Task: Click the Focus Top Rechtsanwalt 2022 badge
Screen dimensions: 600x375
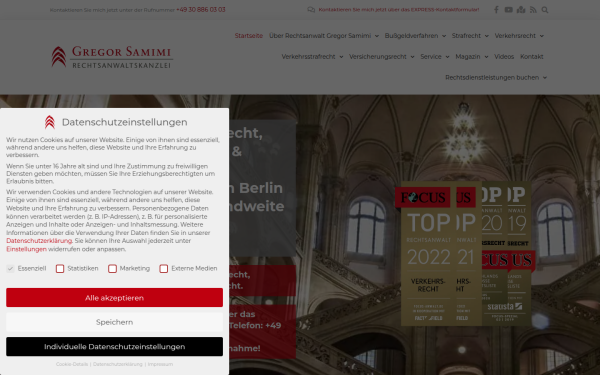Action: coord(426,254)
